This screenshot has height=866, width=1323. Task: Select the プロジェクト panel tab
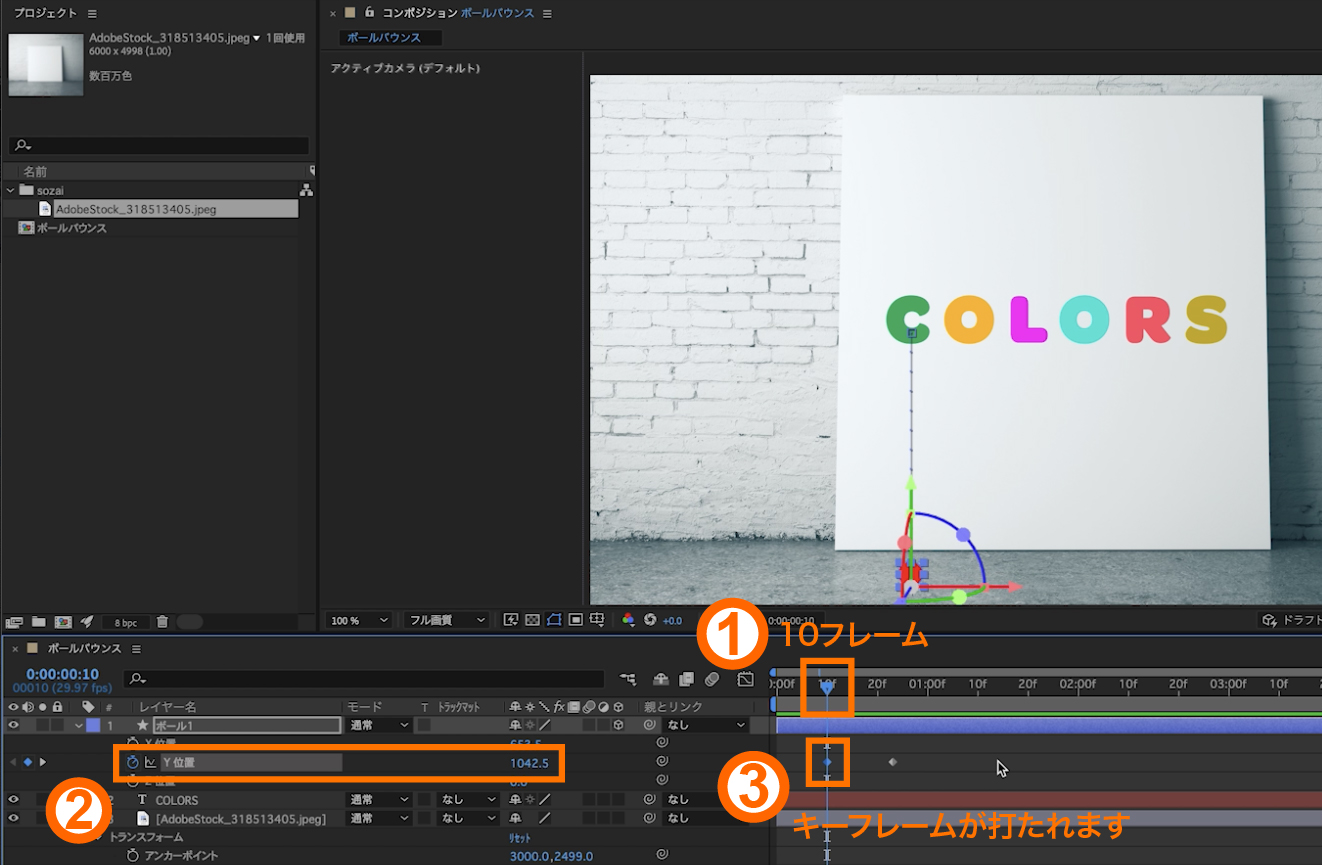click(45, 13)
